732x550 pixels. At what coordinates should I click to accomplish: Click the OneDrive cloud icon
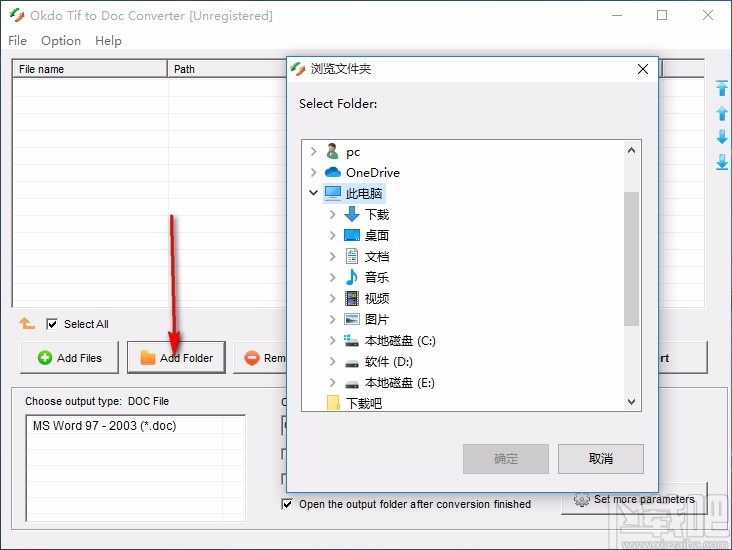(x=332, y=172)
